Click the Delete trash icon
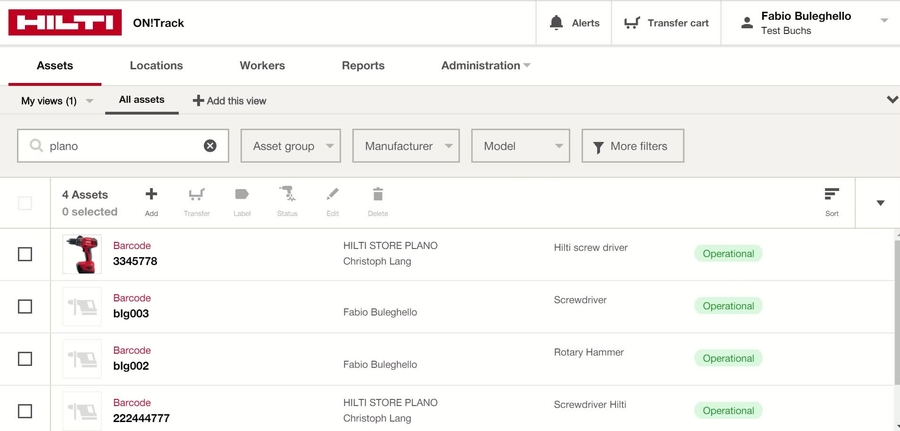This screenshot has height=431, width=900. pyautogui.click(x=378, y=194)
